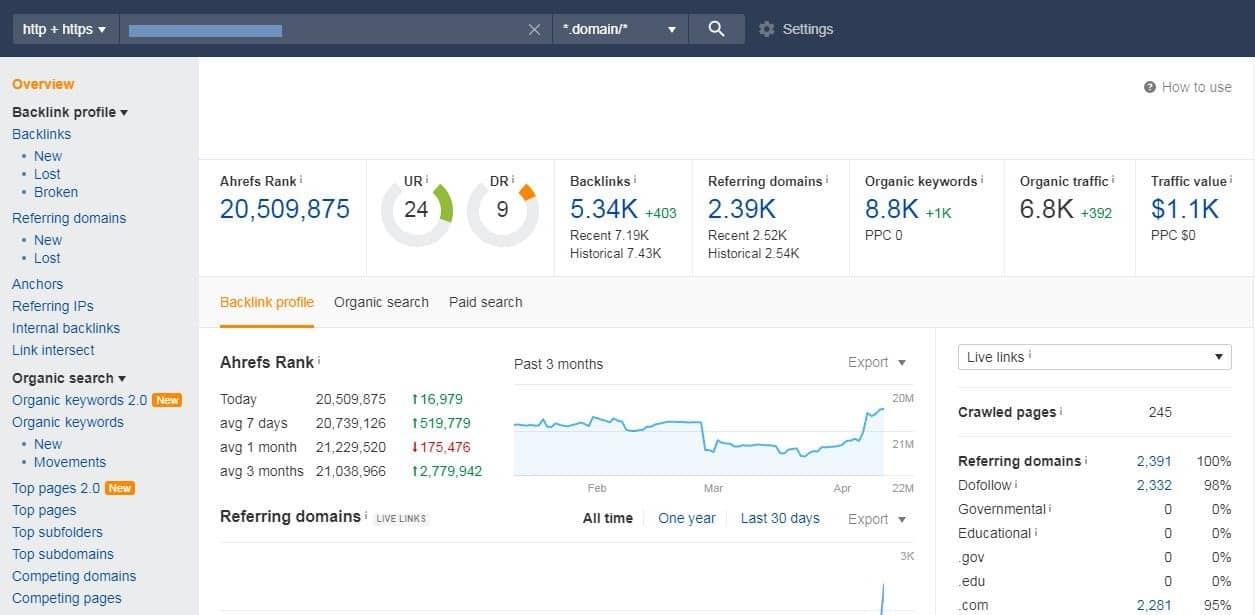This screenshot has width=1255, height=615.
Task: Collapse the Organic search sidebar section
Action: 69,378
